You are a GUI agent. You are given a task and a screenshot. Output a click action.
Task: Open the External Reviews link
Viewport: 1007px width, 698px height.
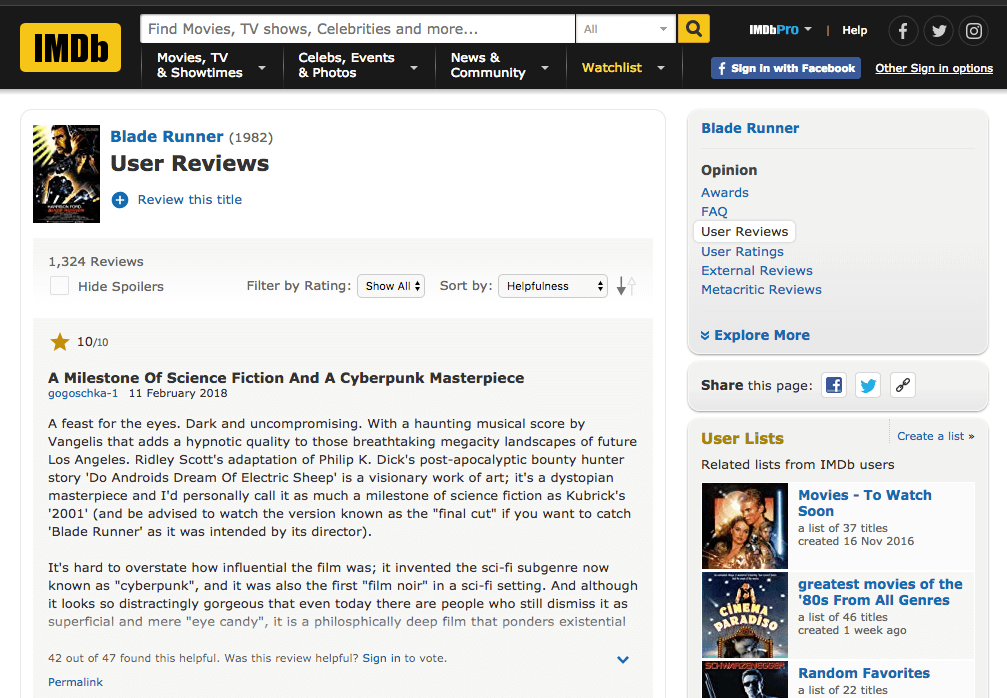757,270
